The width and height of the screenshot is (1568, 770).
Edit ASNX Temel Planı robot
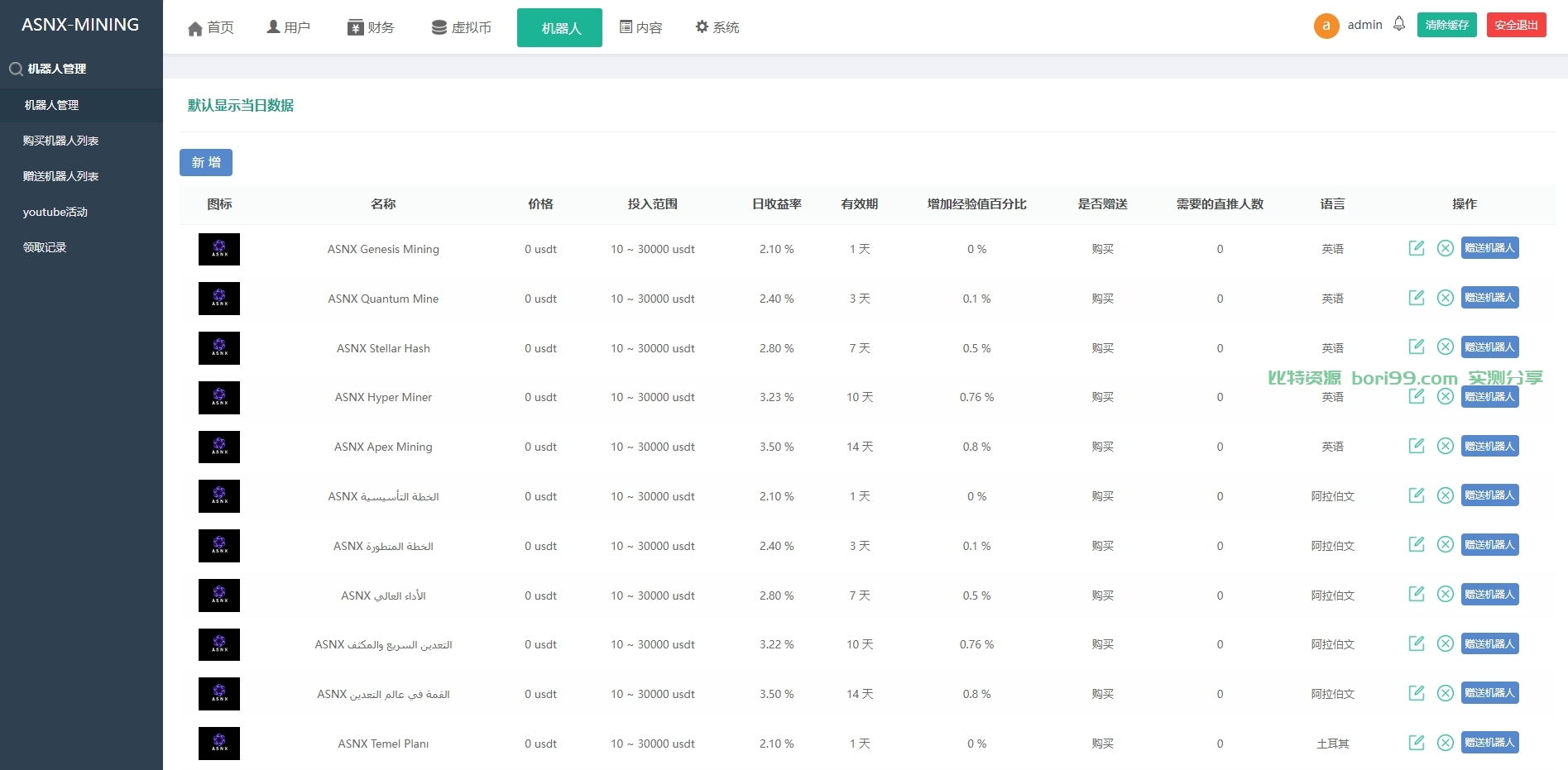1417,743
